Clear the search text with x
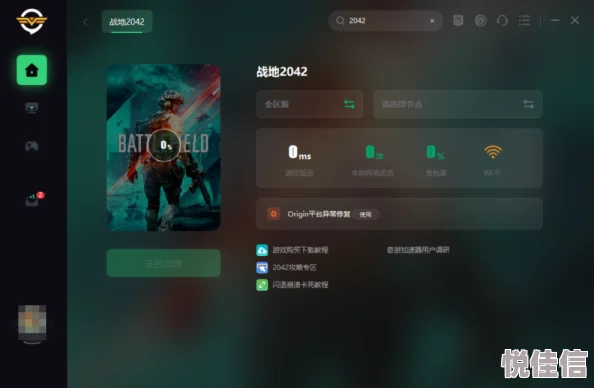The height and width of the screenshot is (388, 594). click(432, 21)
